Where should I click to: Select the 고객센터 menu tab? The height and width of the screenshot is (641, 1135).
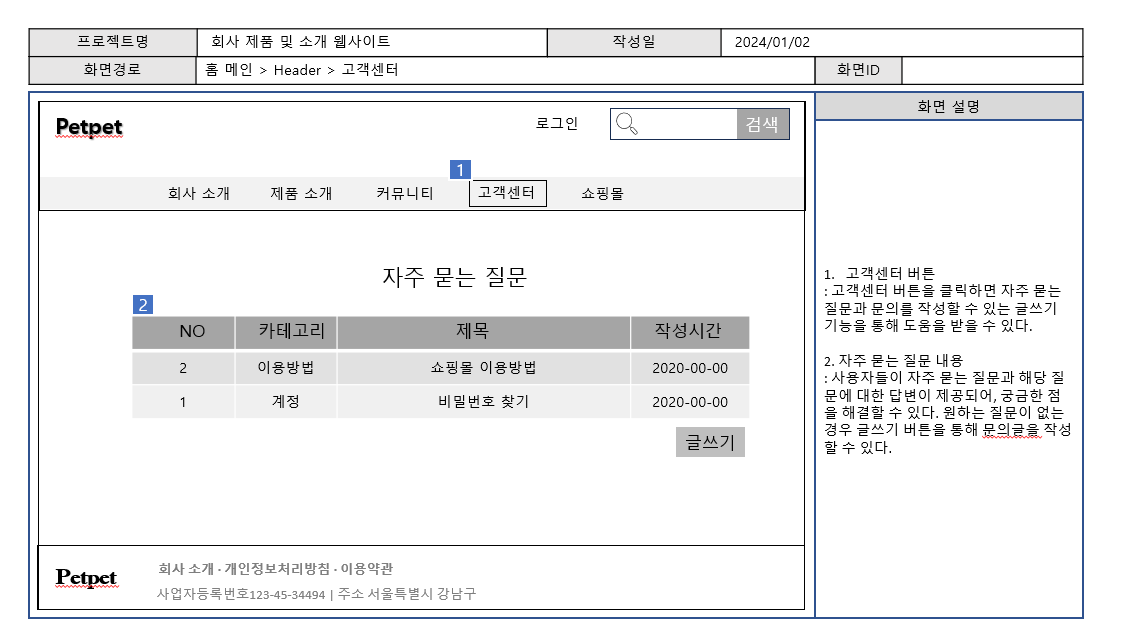point(507,193)
